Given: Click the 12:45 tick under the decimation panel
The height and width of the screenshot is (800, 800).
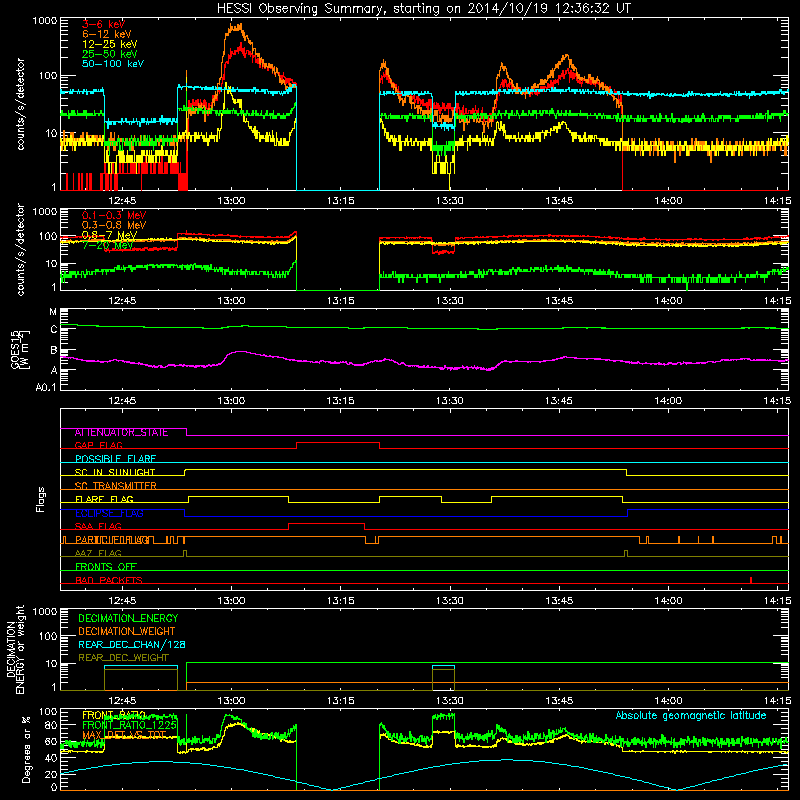Looking at the screenshot, I should coord(122,701).
